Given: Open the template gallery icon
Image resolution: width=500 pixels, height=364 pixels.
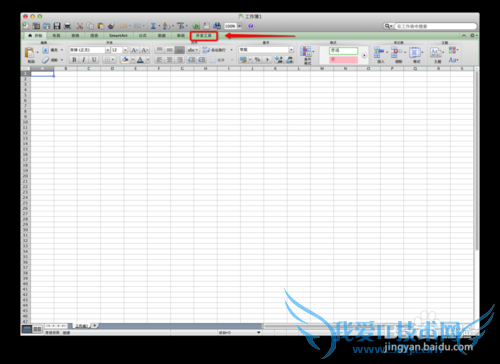Looking at the screenshot, I should tap(36, 26).
